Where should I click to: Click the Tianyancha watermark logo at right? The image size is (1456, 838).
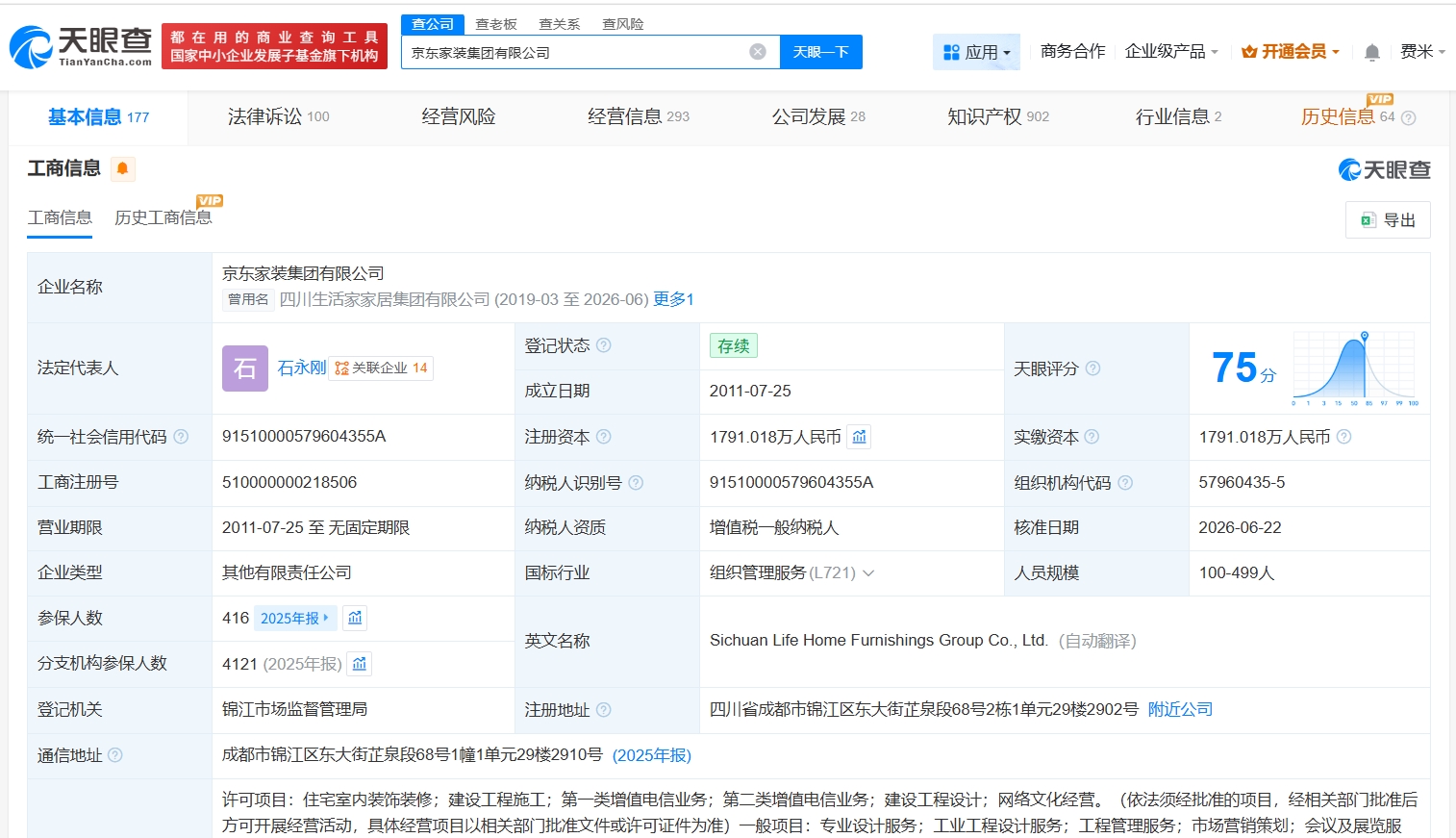(x=1385, y=170)
